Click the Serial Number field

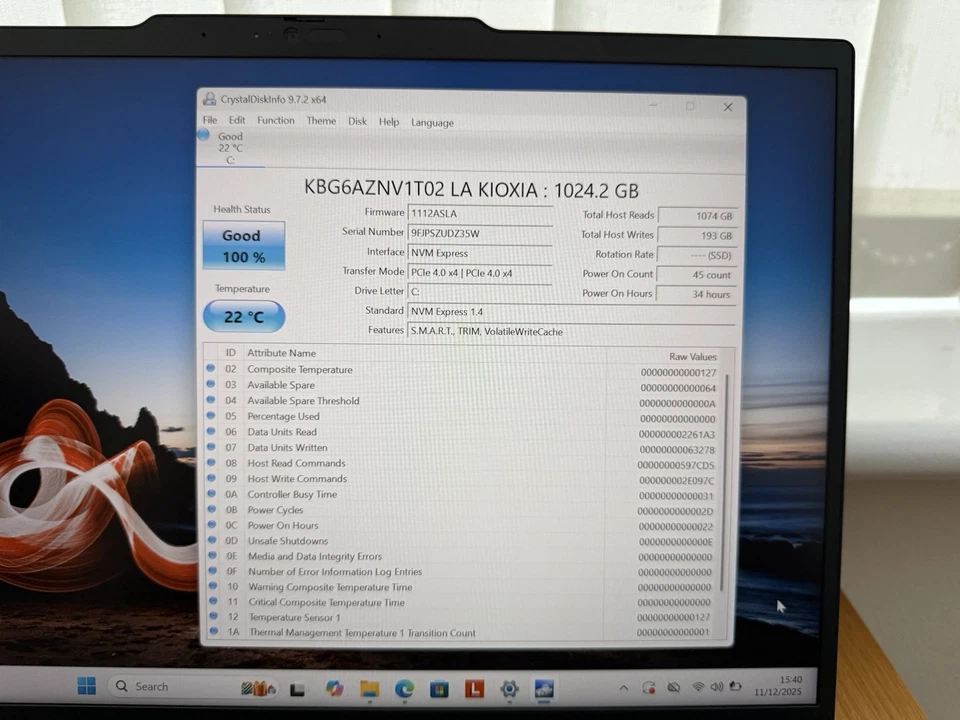(480, 233)
